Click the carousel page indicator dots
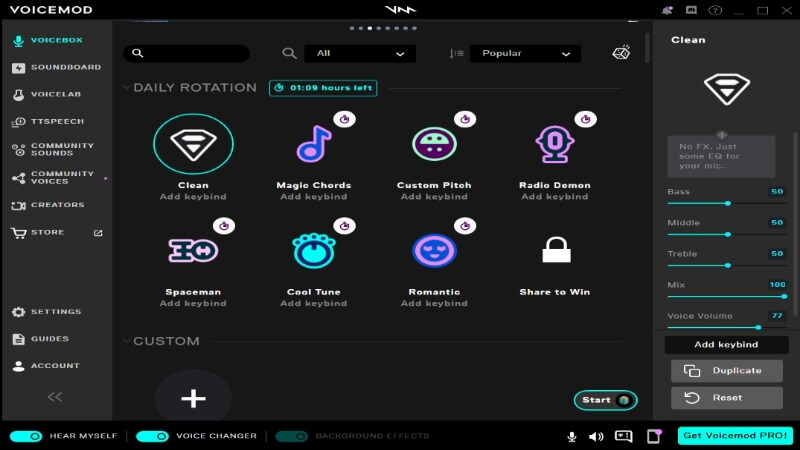 click(383, 28)
